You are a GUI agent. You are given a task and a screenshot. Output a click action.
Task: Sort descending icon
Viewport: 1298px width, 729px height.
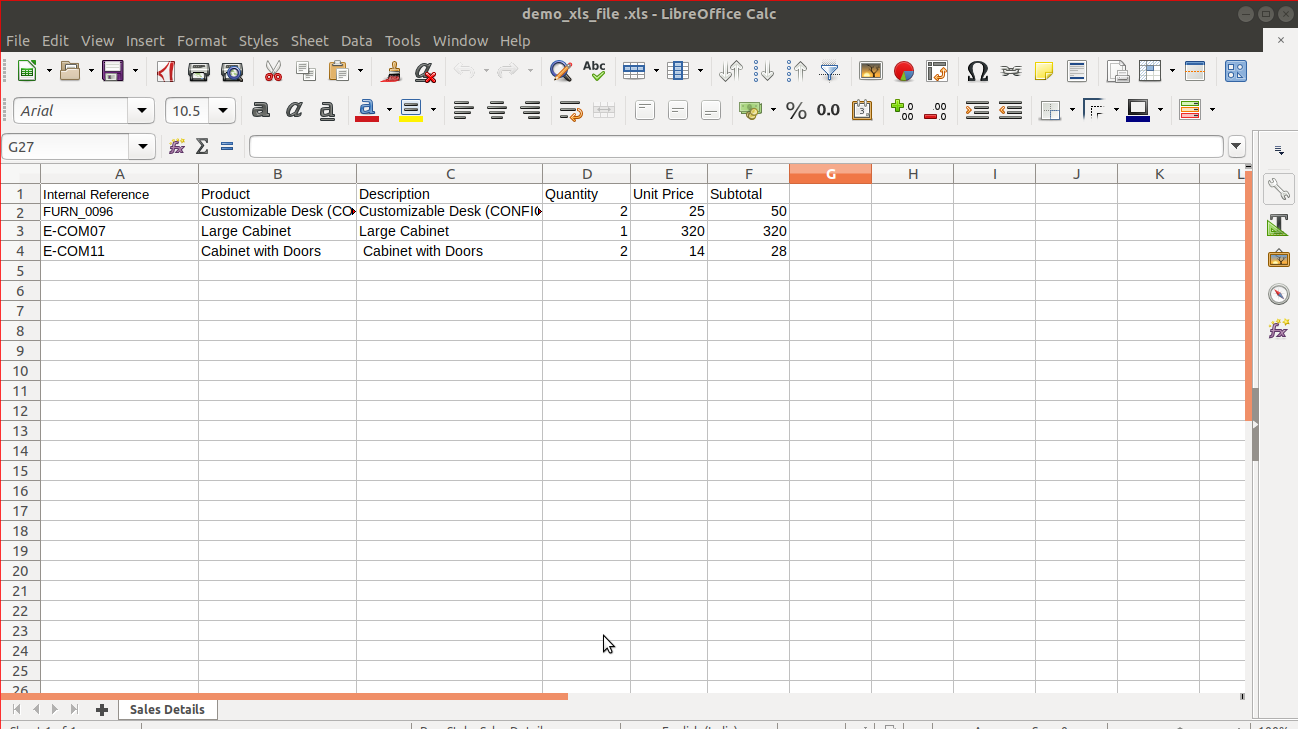(797, 71)
